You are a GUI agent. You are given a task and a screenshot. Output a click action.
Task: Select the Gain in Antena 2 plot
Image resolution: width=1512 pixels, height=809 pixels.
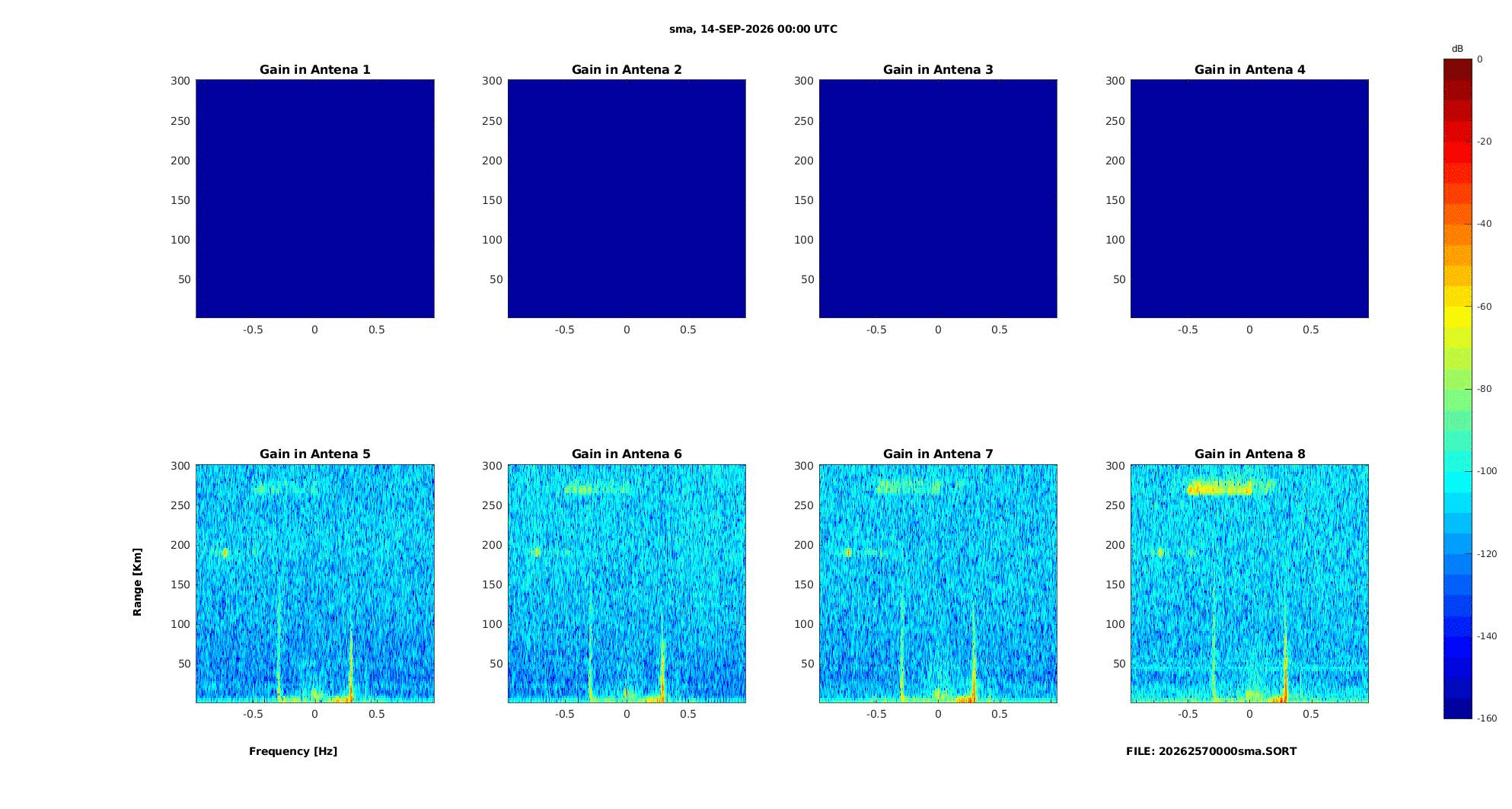tap(627, 199)
